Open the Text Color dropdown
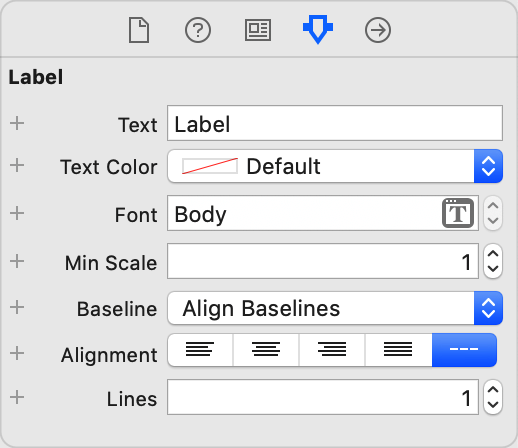518x448 pixels. [335, 166]
